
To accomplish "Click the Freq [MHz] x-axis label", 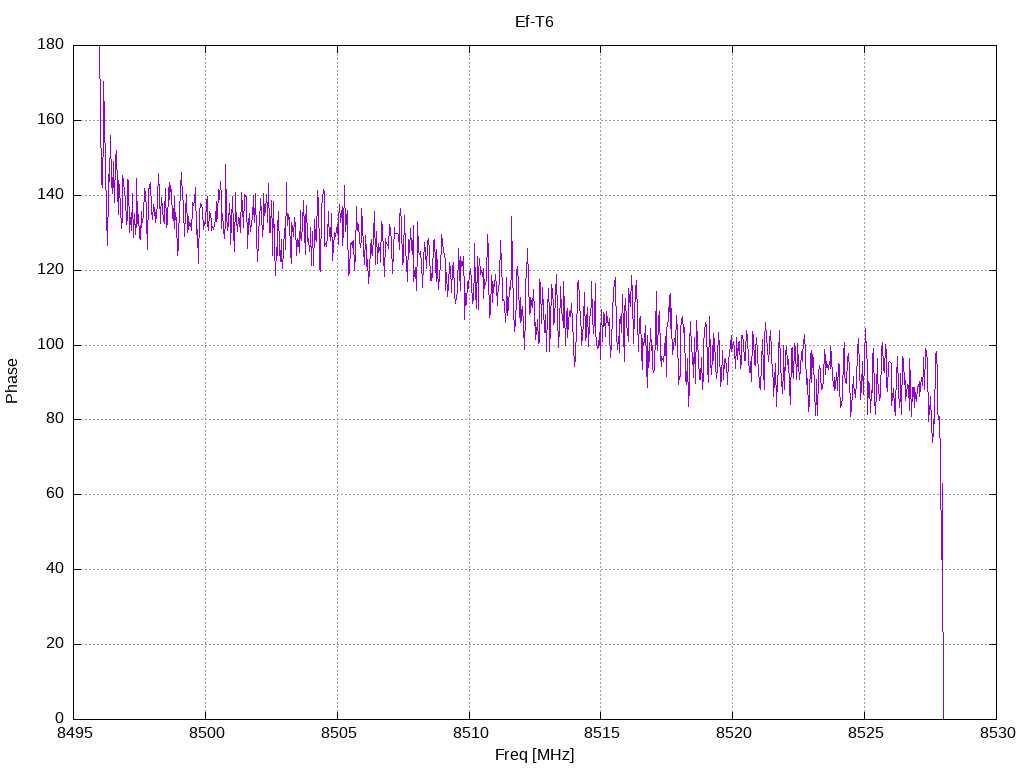I will [x=534, y=755].
